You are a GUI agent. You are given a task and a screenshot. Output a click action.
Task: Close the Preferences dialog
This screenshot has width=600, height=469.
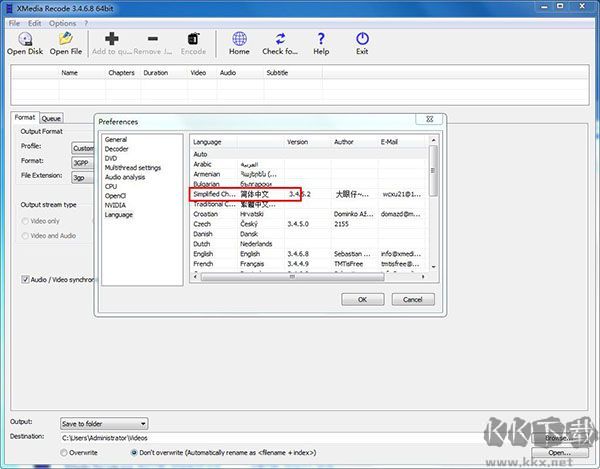click(429, 119)
